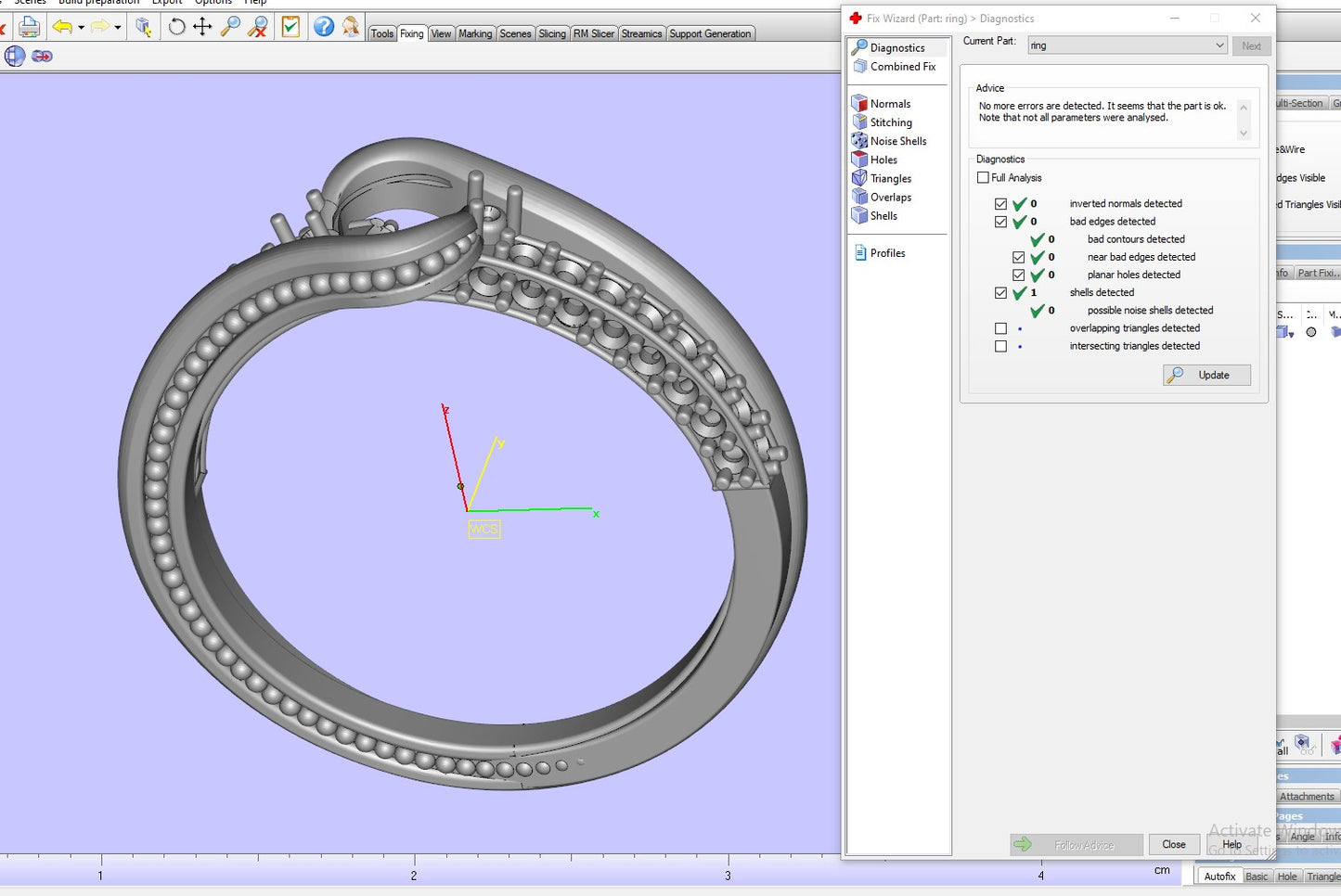Activate the pan move arrows tool
1341x896 pixels.
(202, 27)
